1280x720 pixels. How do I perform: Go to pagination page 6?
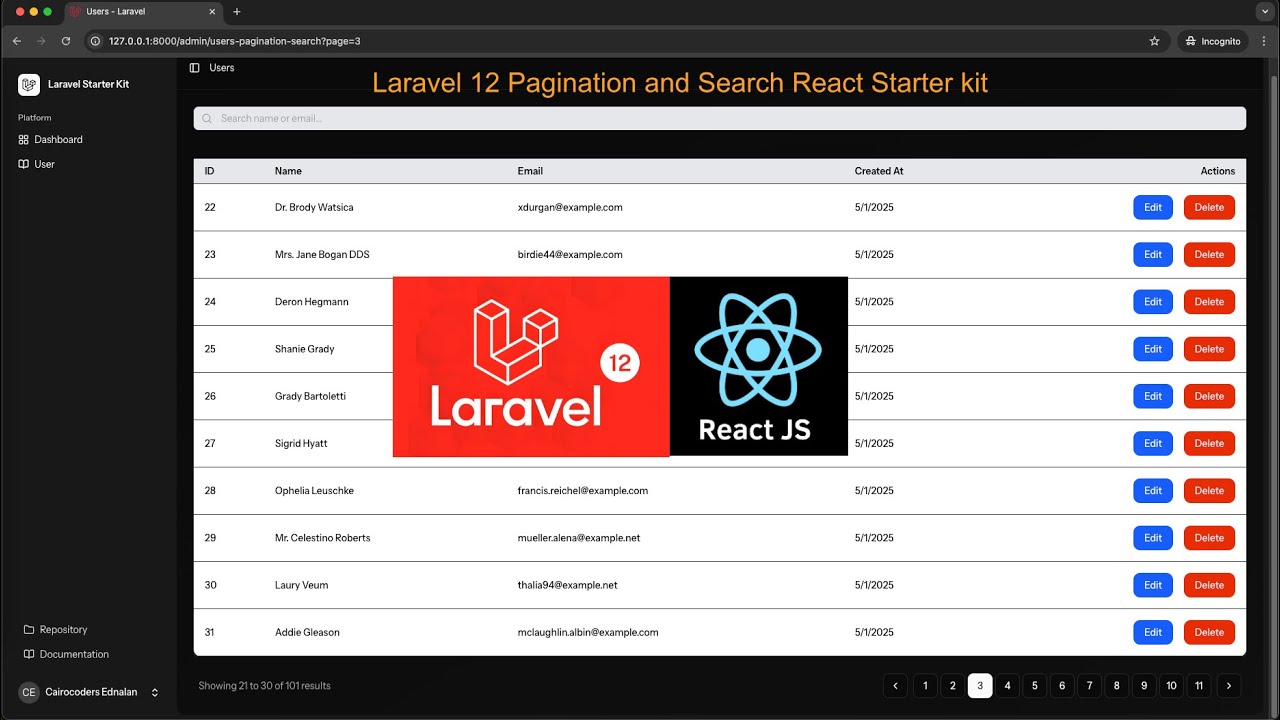(1062, 686)
